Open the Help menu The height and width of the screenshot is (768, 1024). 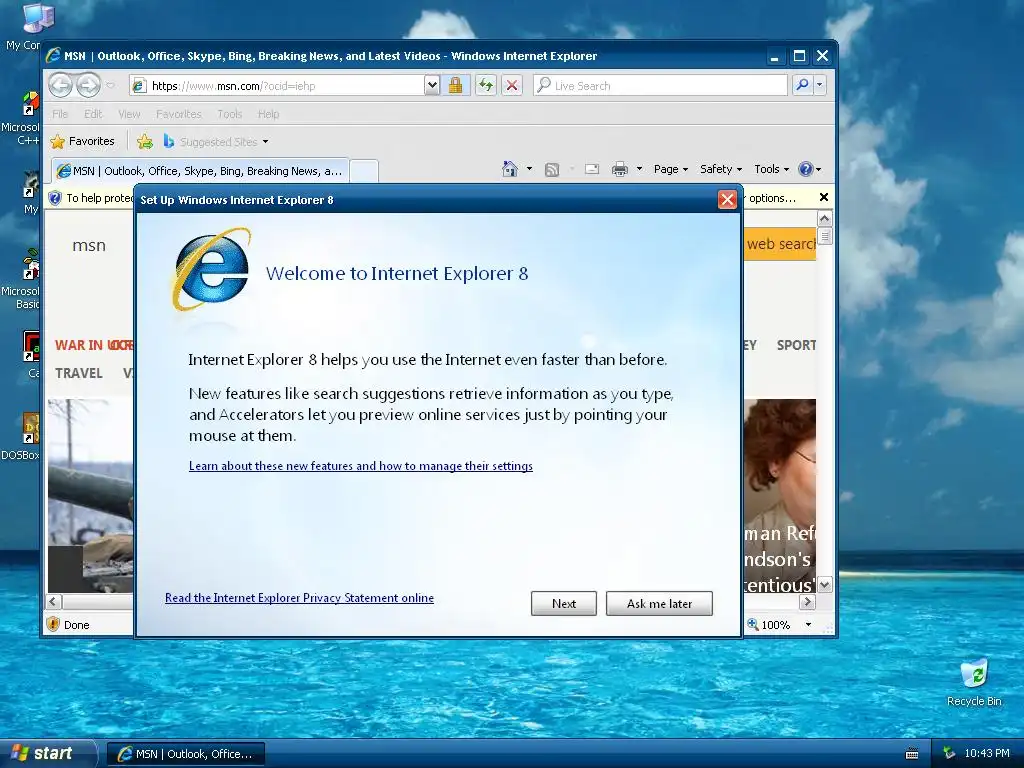point(268,114)
